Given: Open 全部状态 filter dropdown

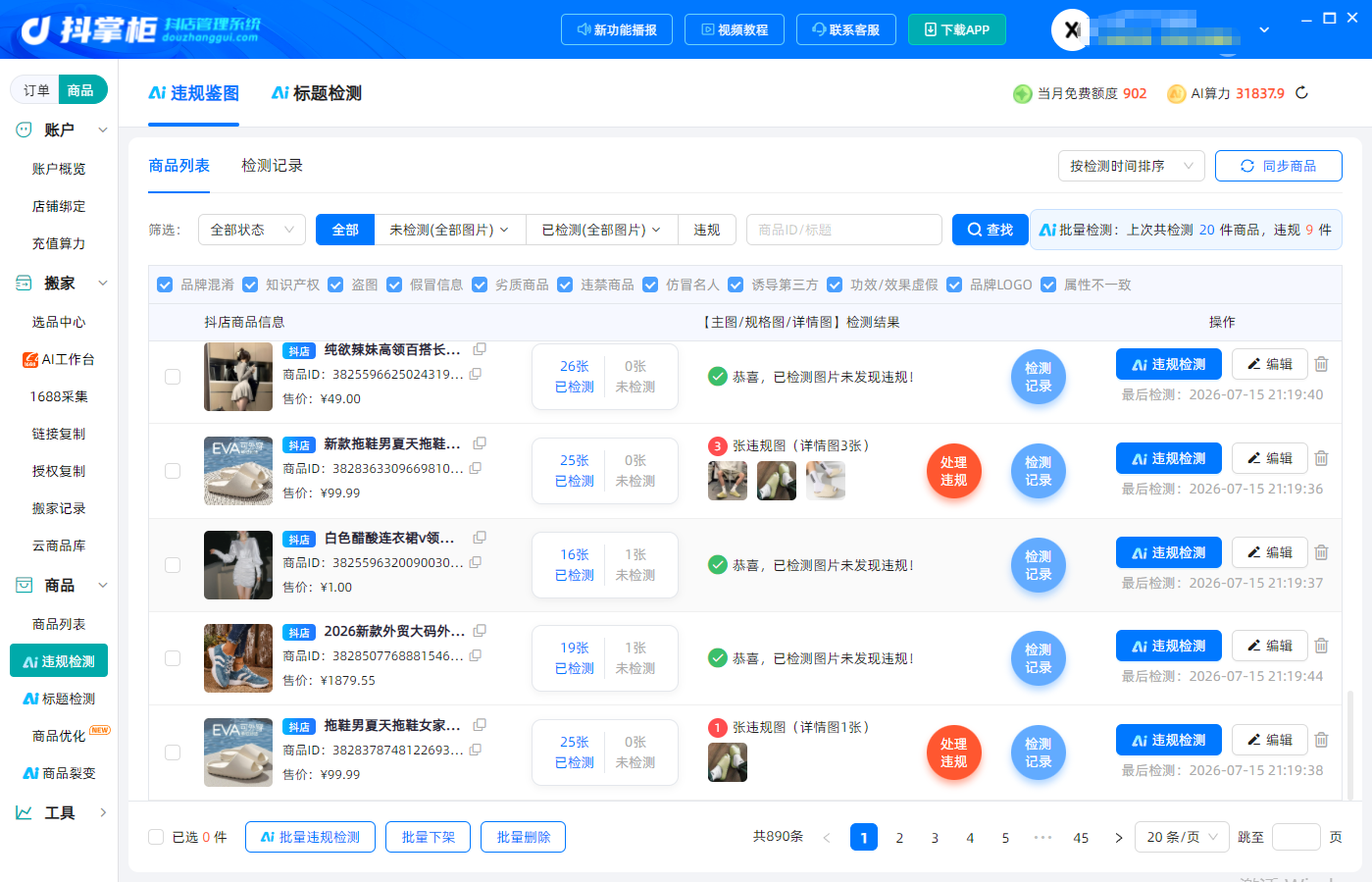Looking at the screenshot, I should tap(252, 230).
